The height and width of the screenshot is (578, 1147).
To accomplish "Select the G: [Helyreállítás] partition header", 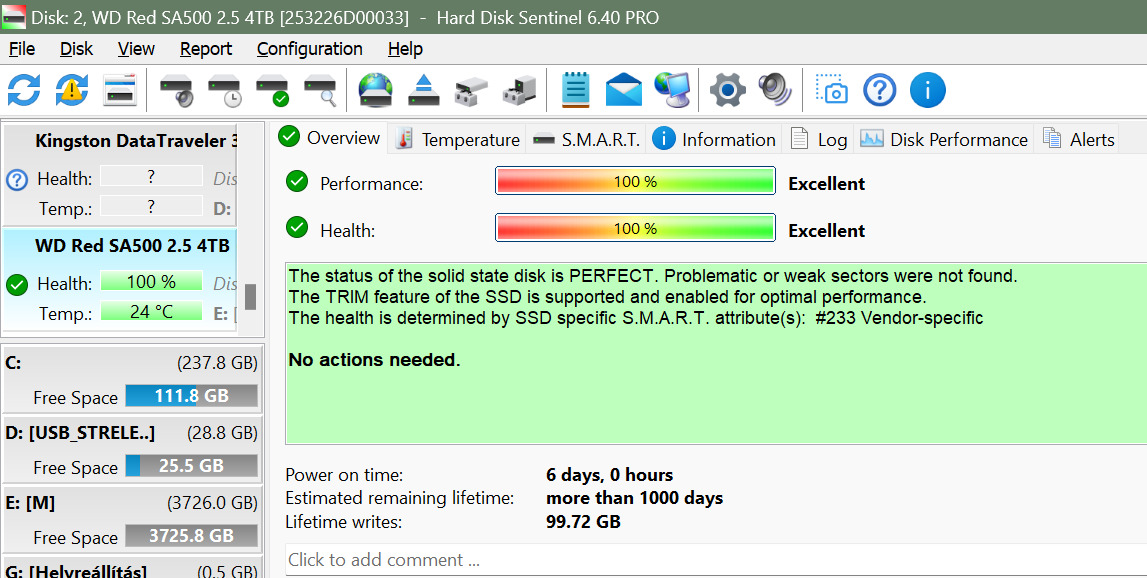I will click(132, 570).
